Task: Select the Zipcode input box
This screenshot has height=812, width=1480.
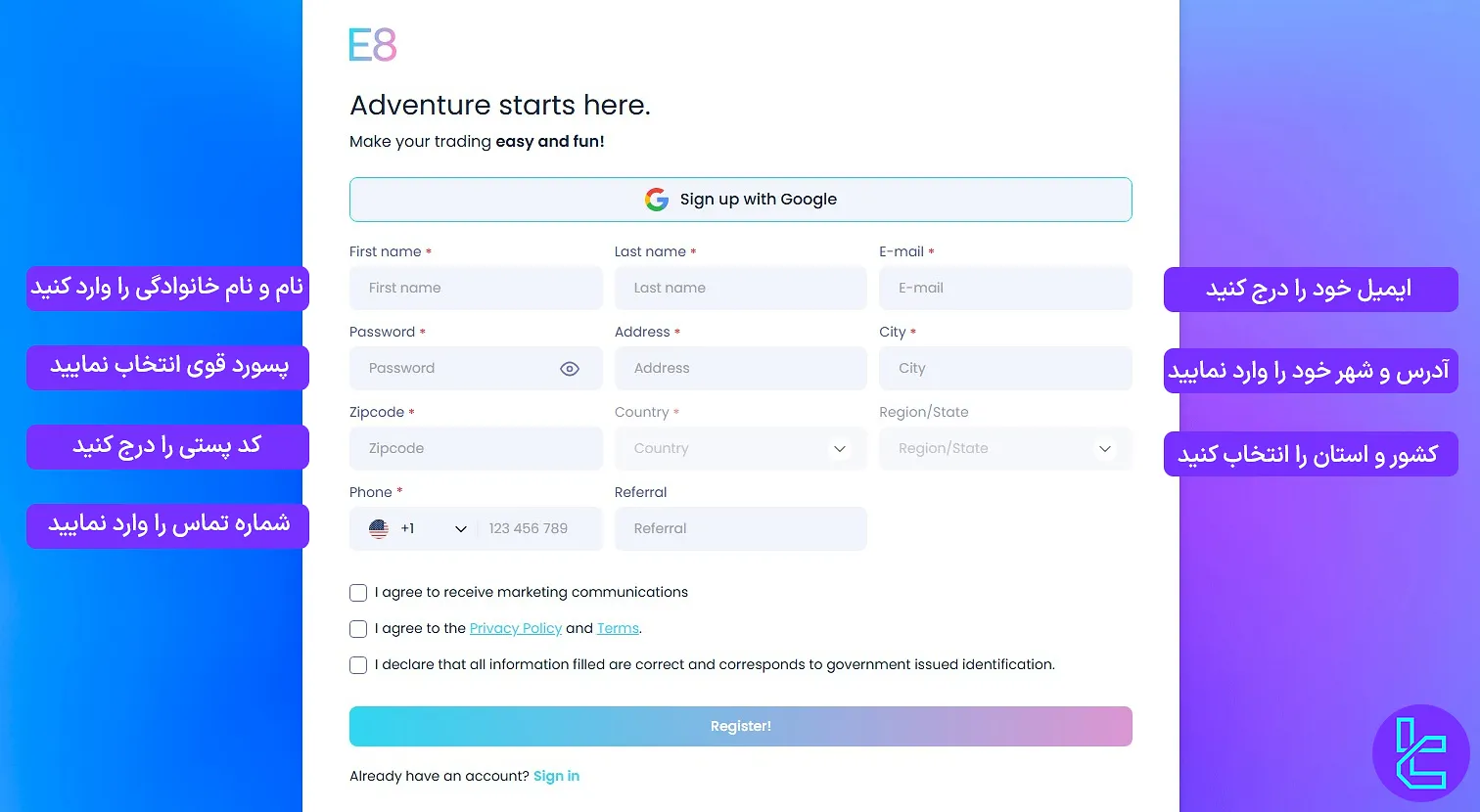Action: [476, 449]
